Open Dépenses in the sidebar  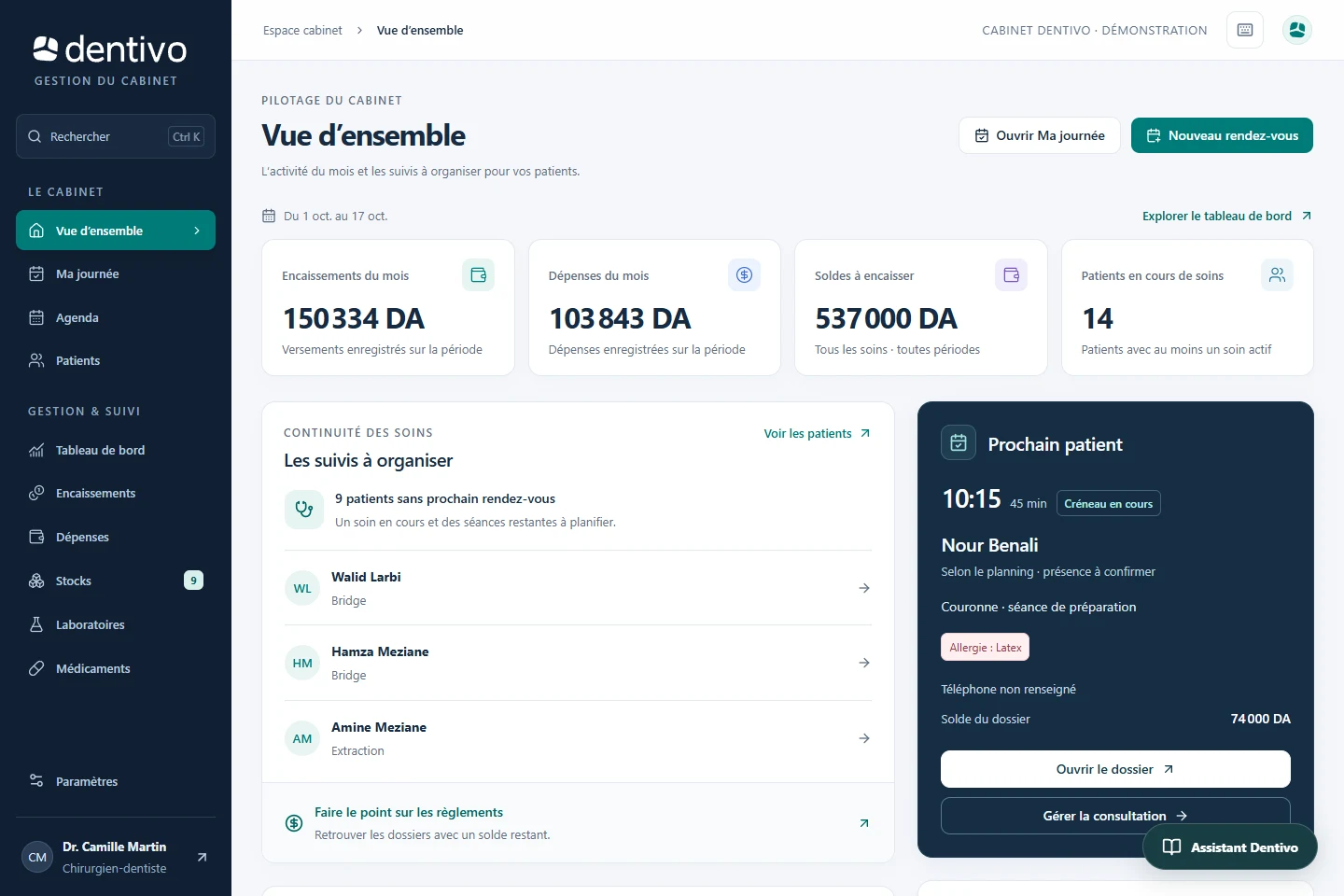point(116,537)
